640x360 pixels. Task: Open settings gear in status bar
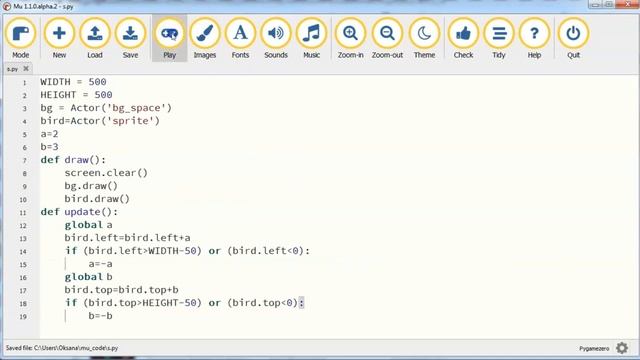(x=622, y=348)
